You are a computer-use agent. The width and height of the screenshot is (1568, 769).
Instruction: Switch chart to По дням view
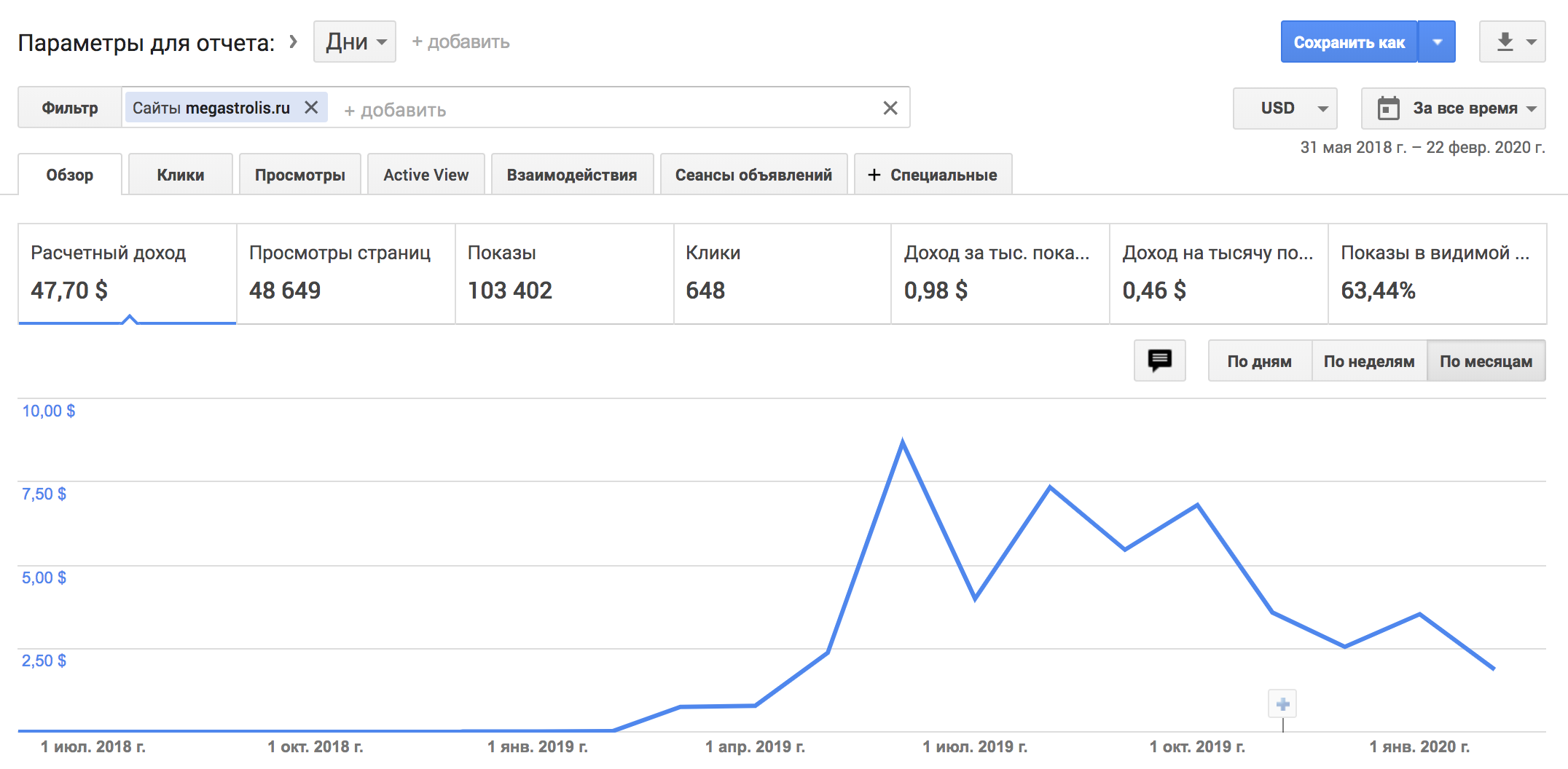click(x=1259, y=361)
